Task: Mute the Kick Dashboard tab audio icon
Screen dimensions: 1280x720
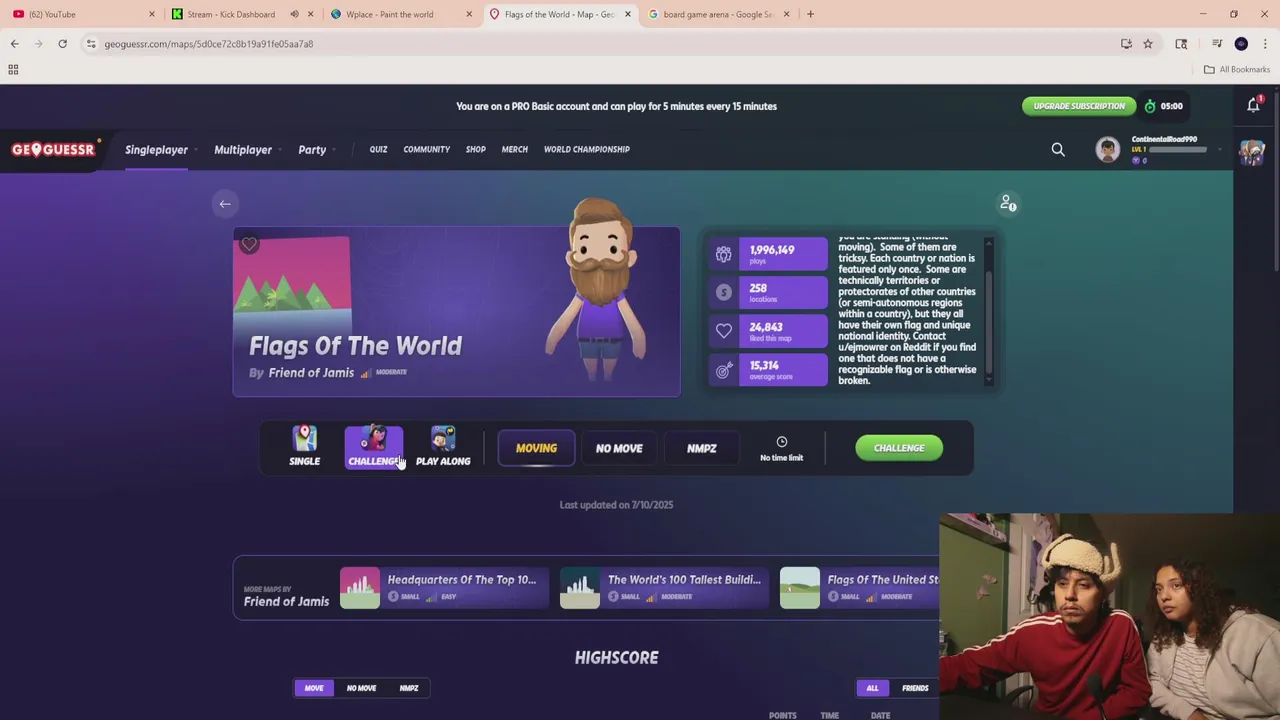Action: pyautogui.click(x=294, y=14)
